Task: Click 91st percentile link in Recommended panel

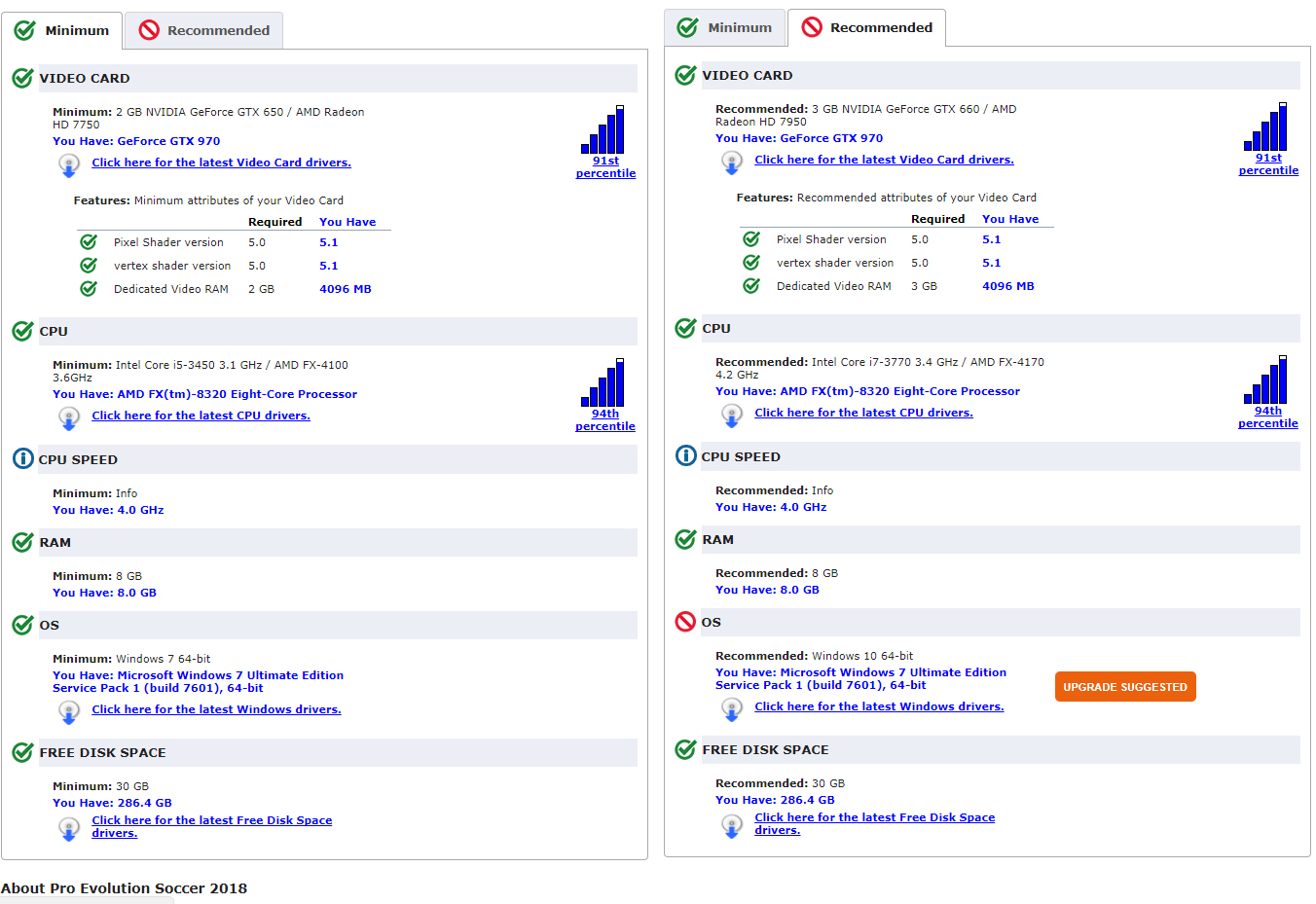Action: tap(1268, 164)
